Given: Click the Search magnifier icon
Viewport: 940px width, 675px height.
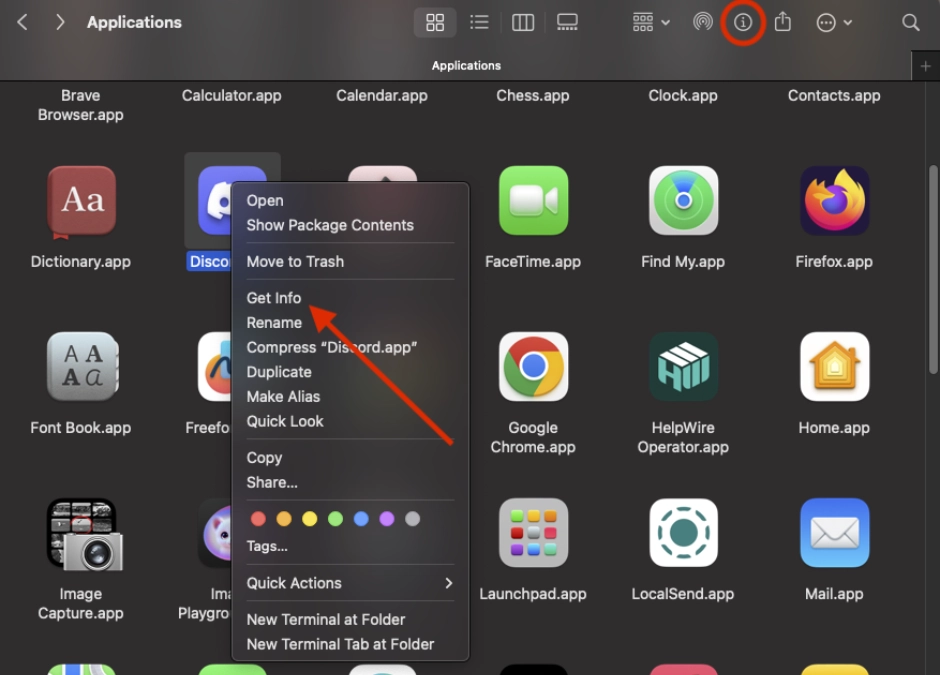Looking at the screenshot, I should click(x=910, y=23).
